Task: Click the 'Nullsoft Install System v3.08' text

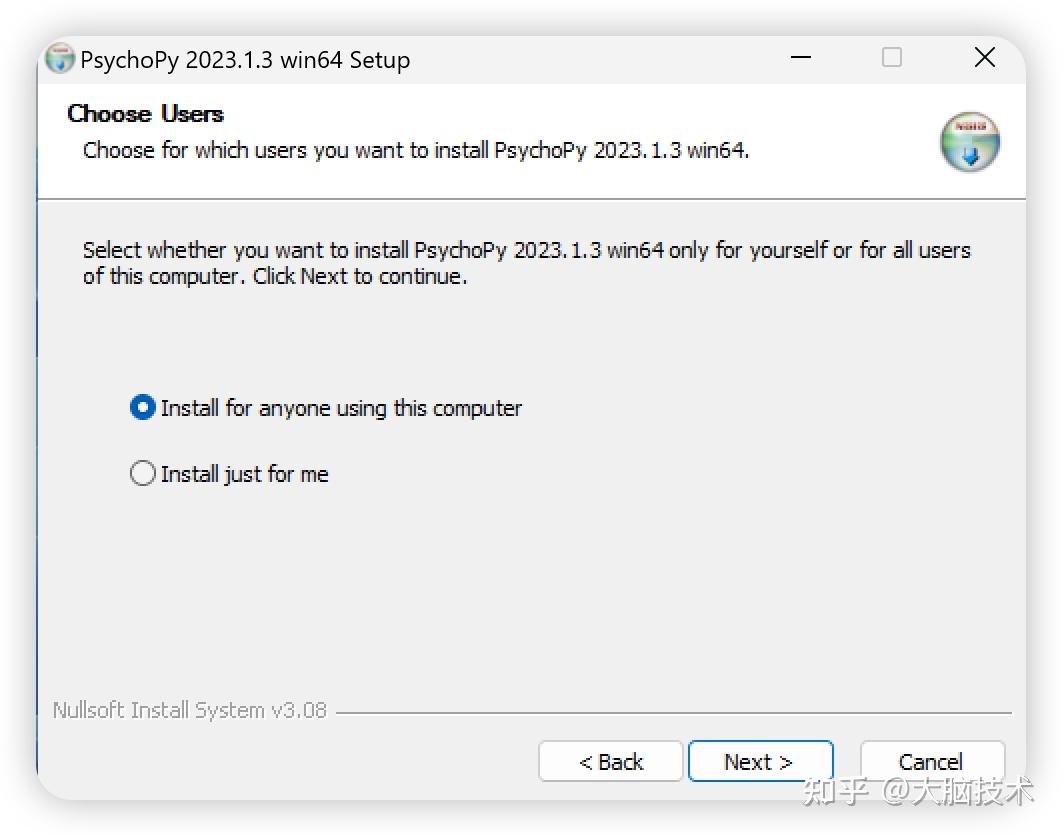Action: click(x=190, y=711)
